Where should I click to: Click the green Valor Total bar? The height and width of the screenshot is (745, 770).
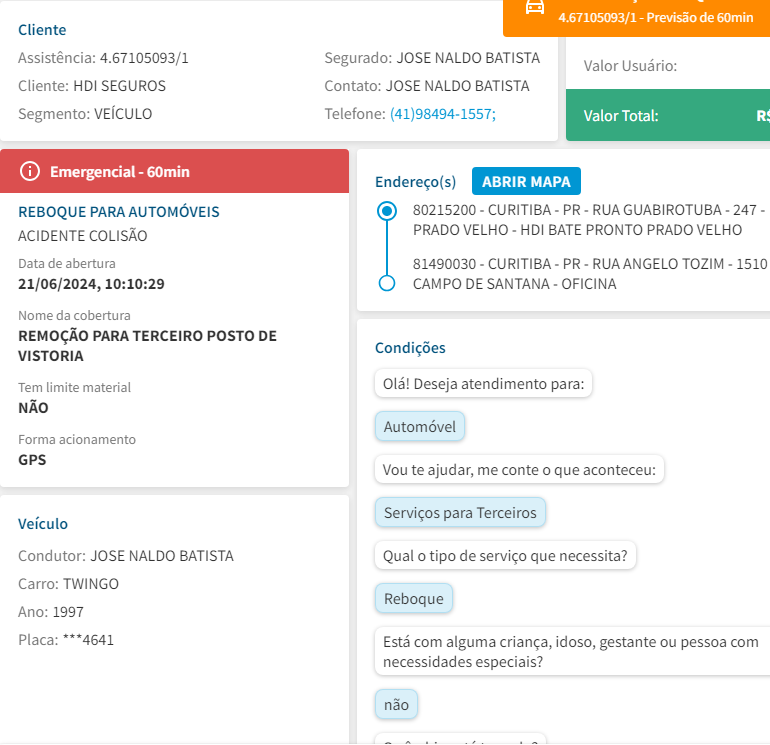click(668, 115)
